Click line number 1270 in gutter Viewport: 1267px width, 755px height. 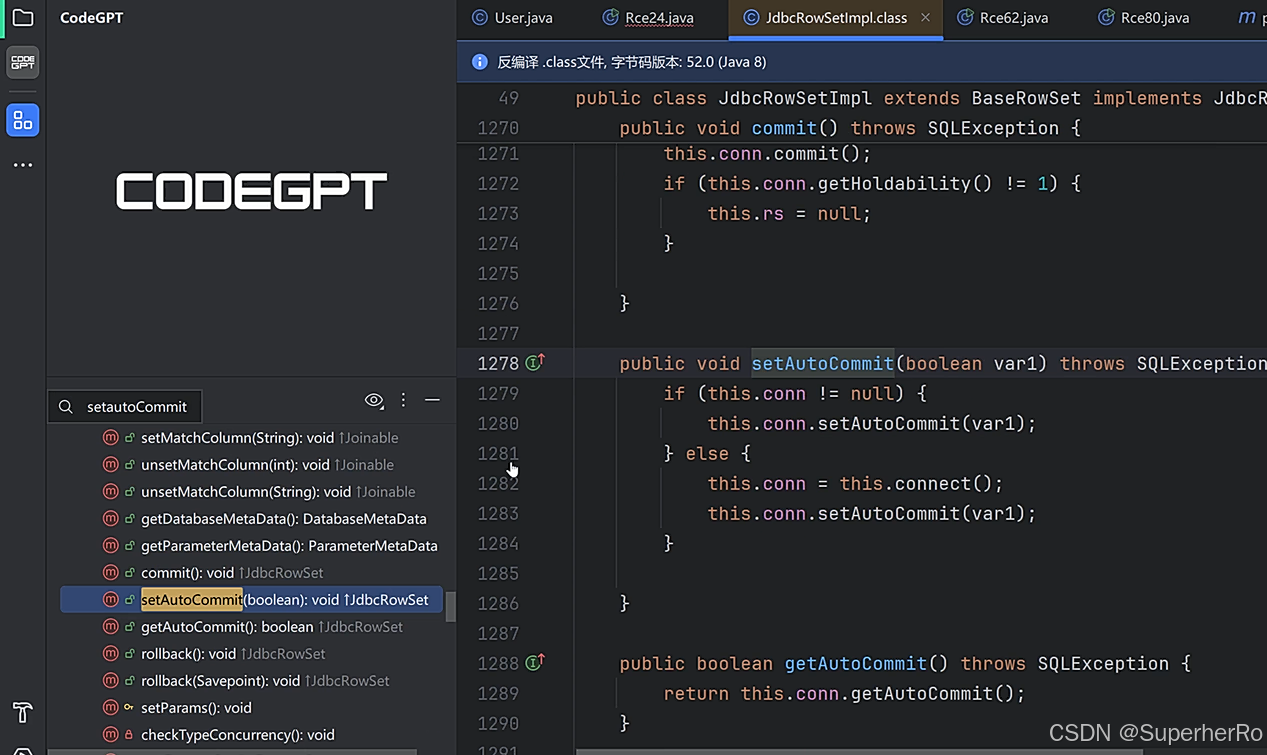[x=498, y=128]
